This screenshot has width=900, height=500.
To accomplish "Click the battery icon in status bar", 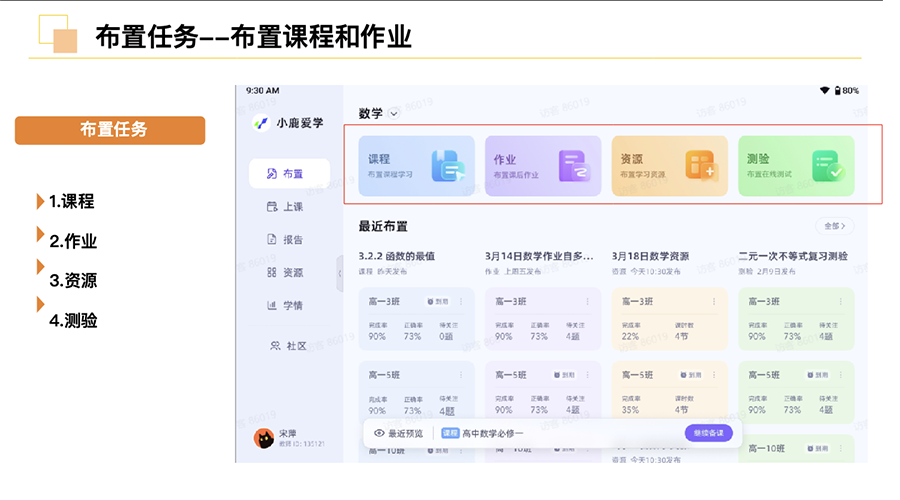I will click(837, 91).
